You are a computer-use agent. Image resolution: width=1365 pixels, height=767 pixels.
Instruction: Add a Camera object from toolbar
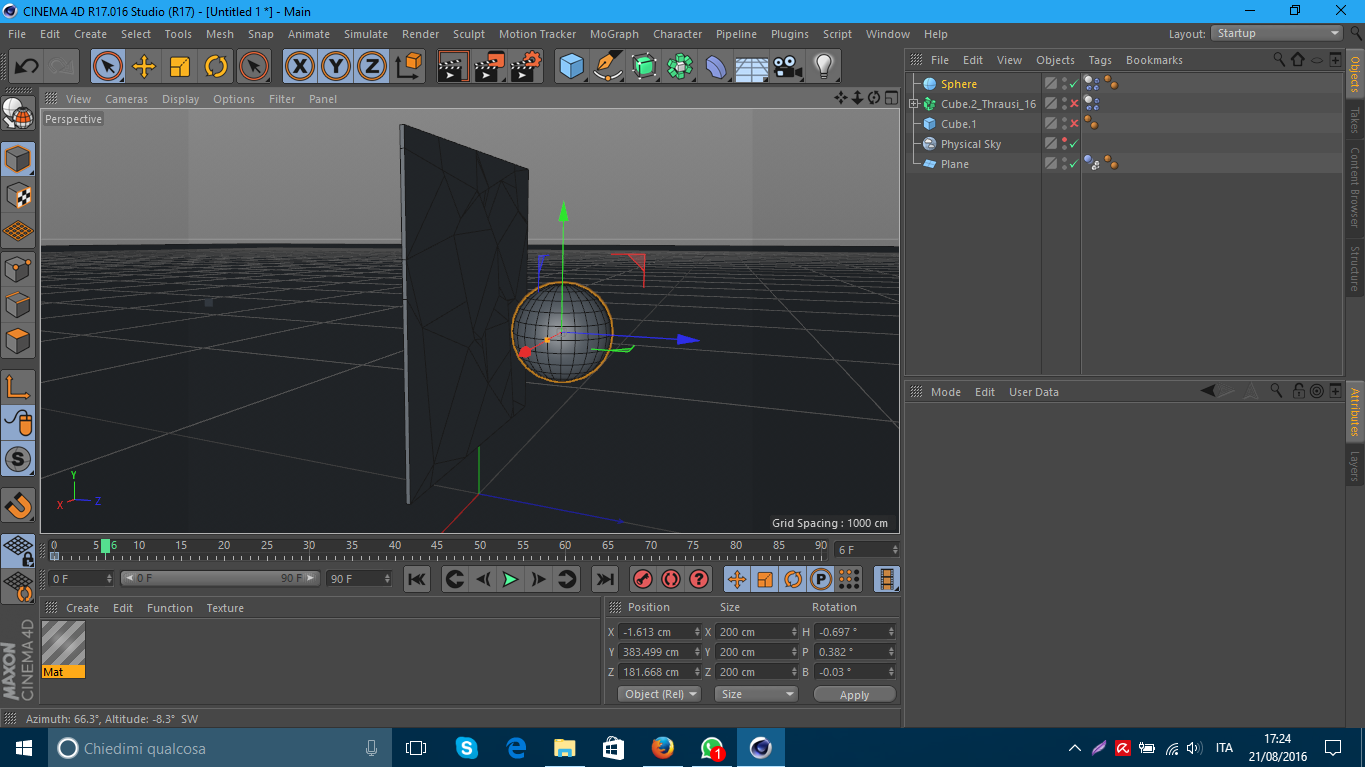pos(788,67)
